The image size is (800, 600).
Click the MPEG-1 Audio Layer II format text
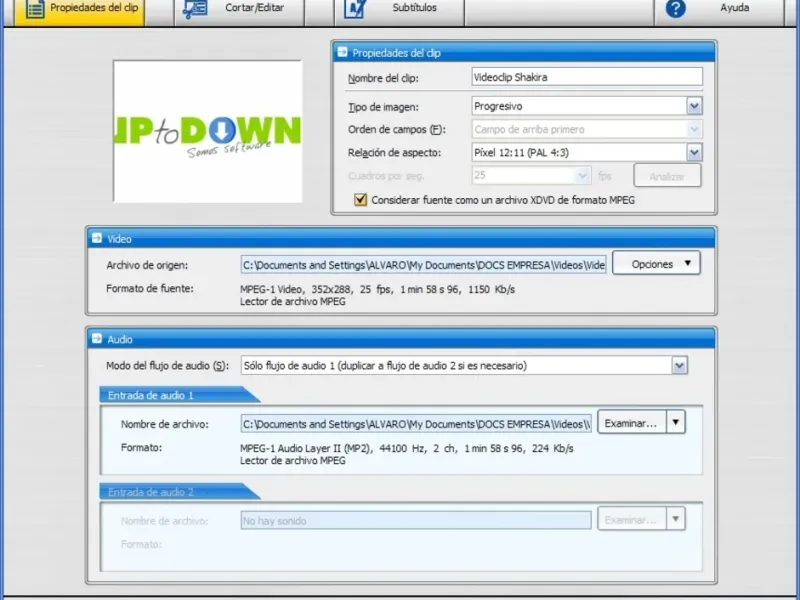407,448
